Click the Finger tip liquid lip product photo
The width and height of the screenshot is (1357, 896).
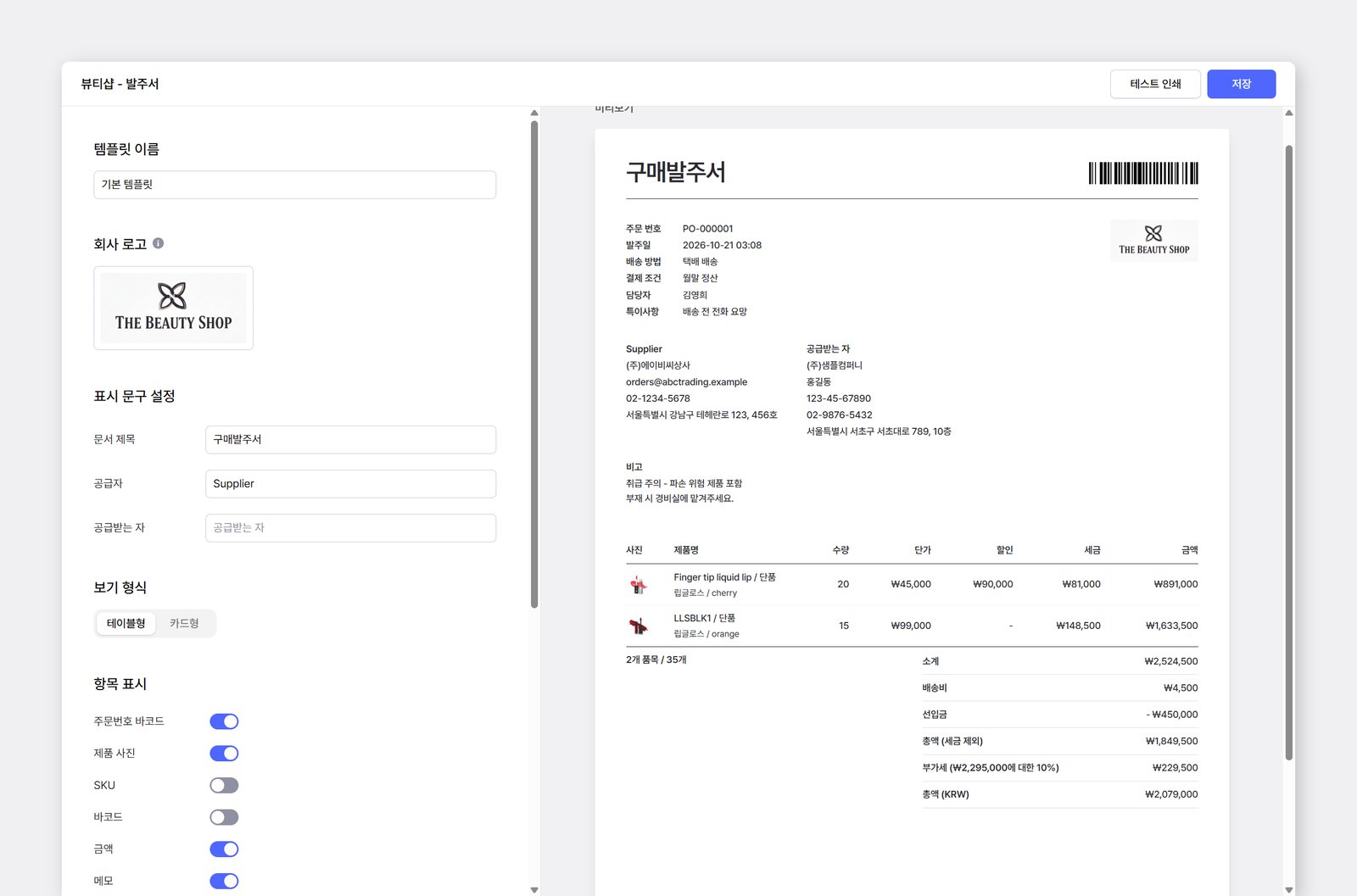tap(639, 584)
